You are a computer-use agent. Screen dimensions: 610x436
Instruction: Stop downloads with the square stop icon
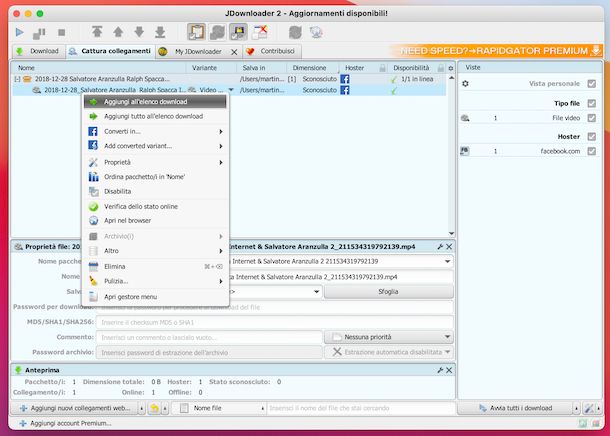pyautogui.click(x=61, y=32)
